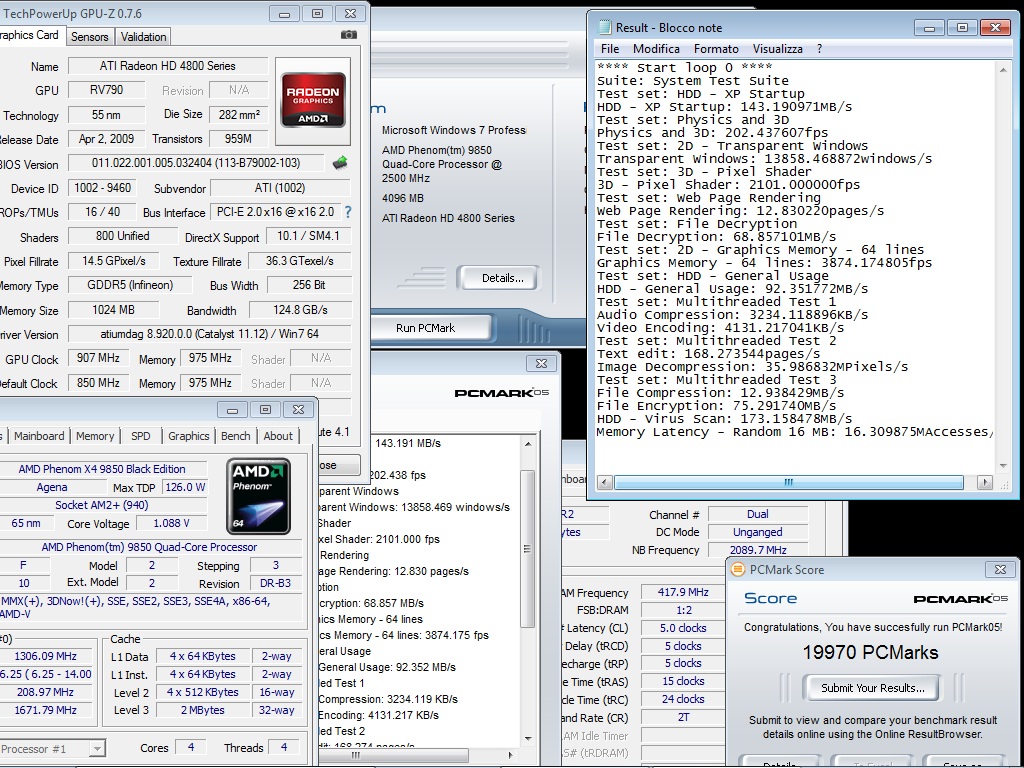
Task: Click the Notepad horizontal scrollbar thumb
Action: 788,483
